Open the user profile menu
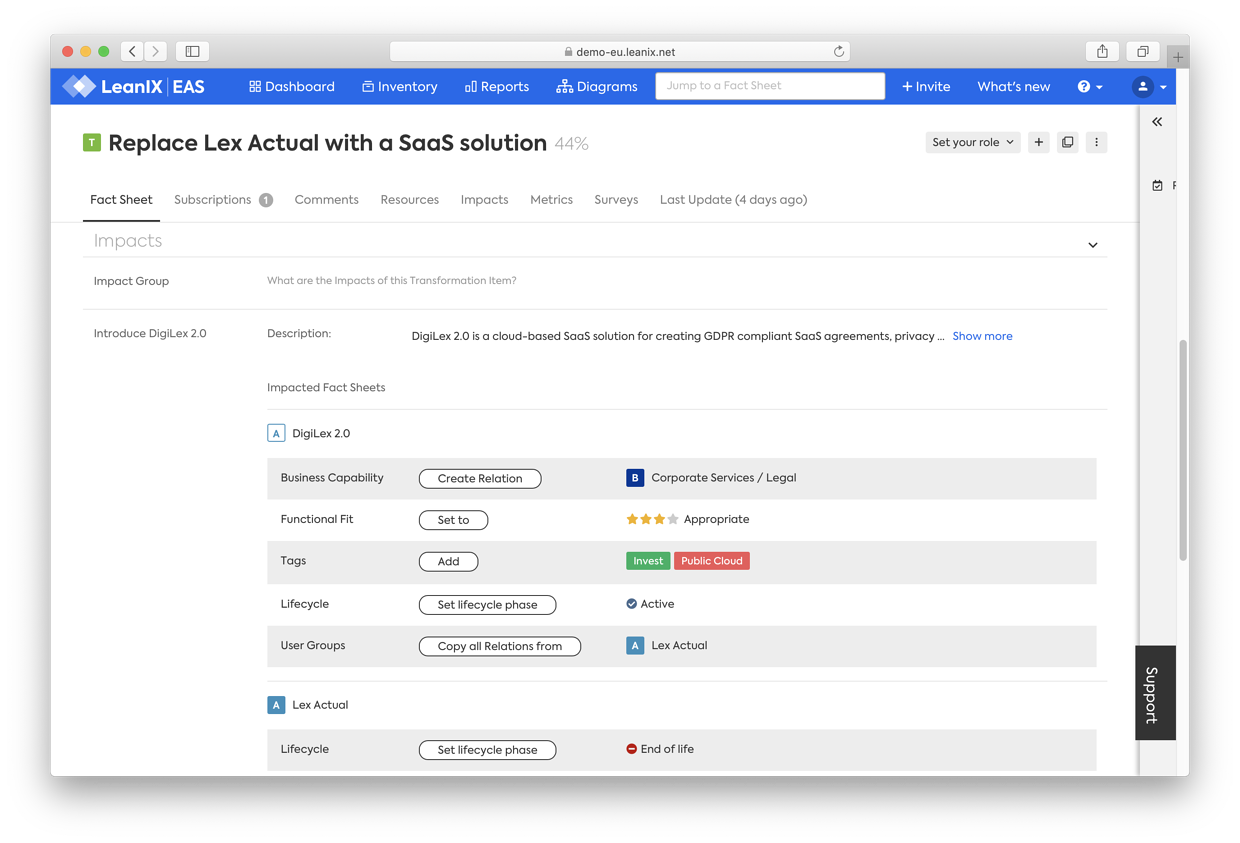Viewport: 1240px width, 843px height. pyautogui.click(x=1149, y=87)
